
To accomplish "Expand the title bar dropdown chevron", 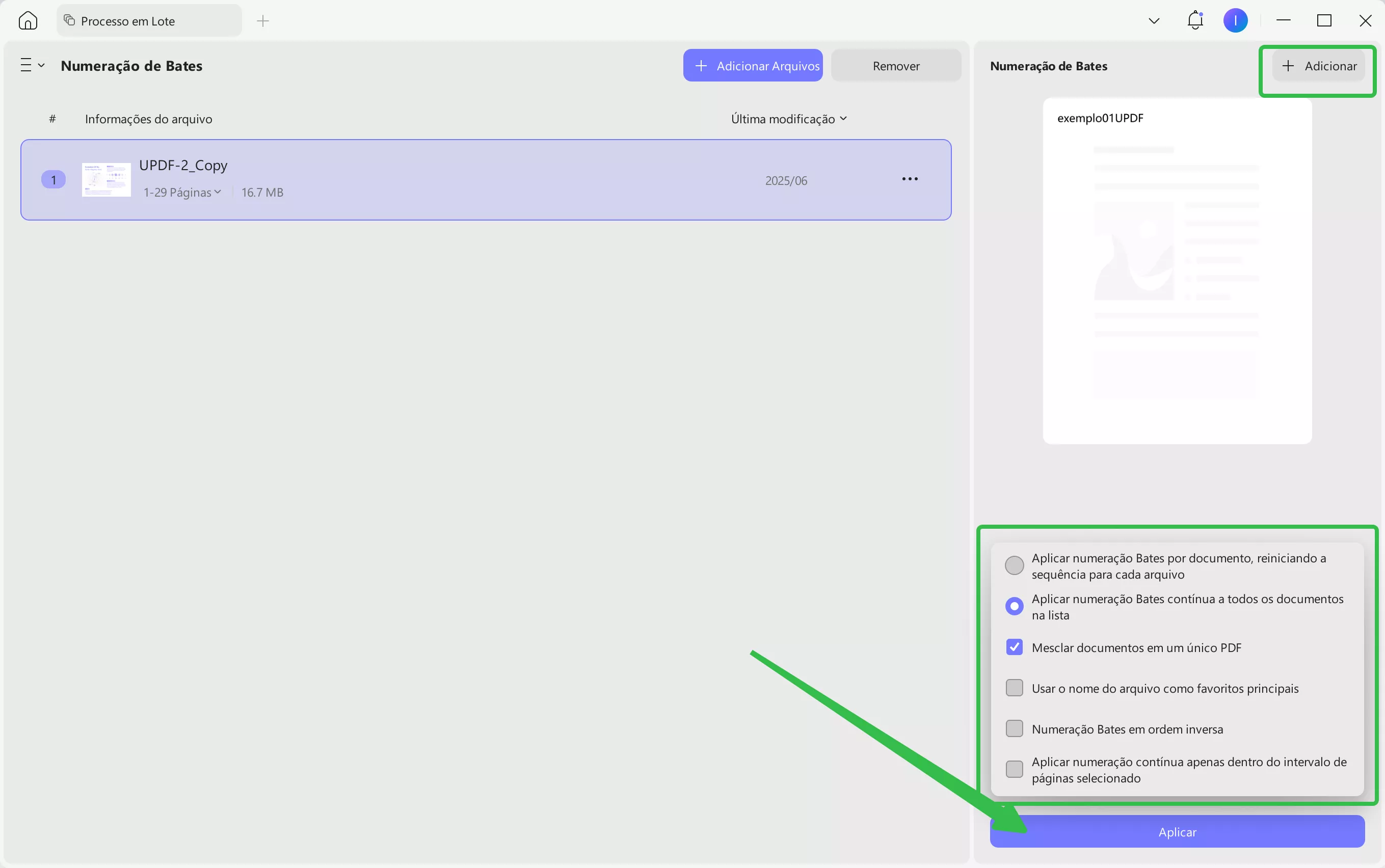I will (x=1154, y=21).
